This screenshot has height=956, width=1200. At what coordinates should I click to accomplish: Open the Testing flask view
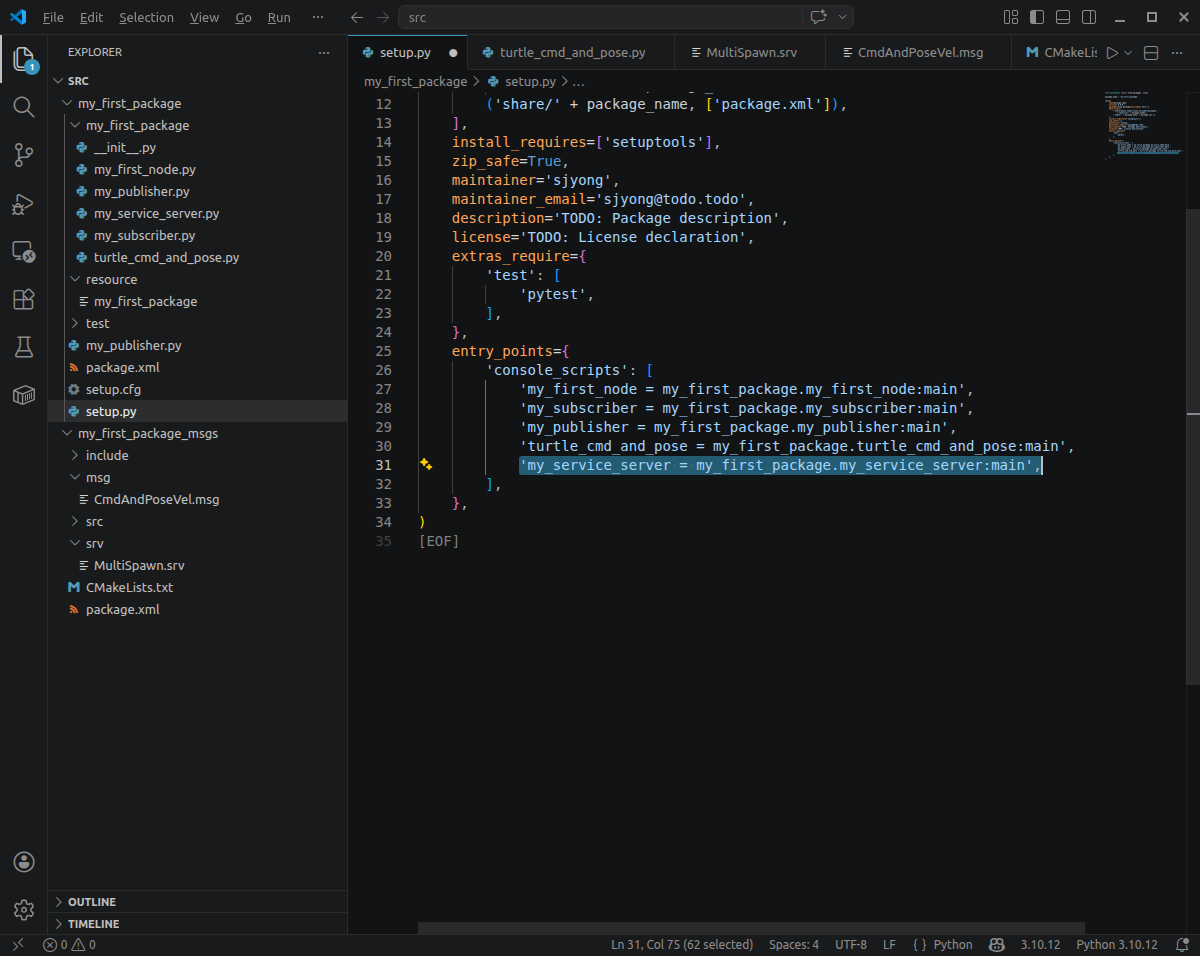click(24, 347)
